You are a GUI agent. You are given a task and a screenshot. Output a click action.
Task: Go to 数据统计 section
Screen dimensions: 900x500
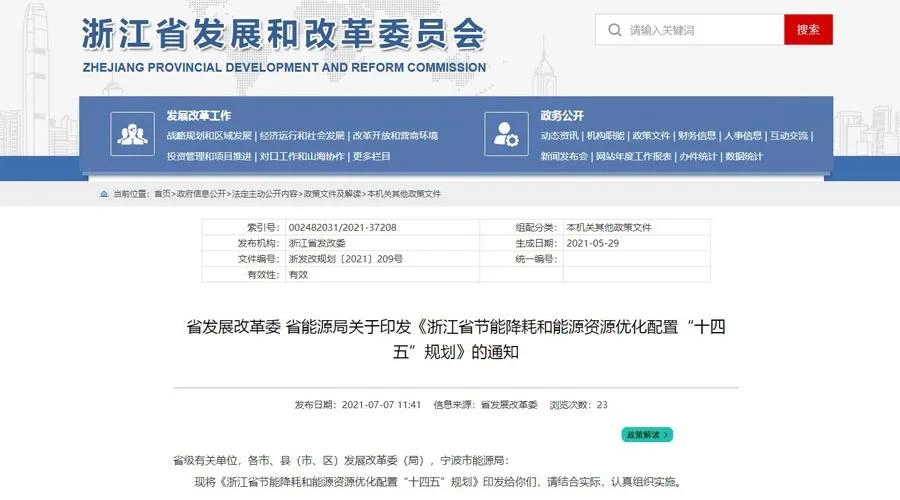click(x=744, y=156)
